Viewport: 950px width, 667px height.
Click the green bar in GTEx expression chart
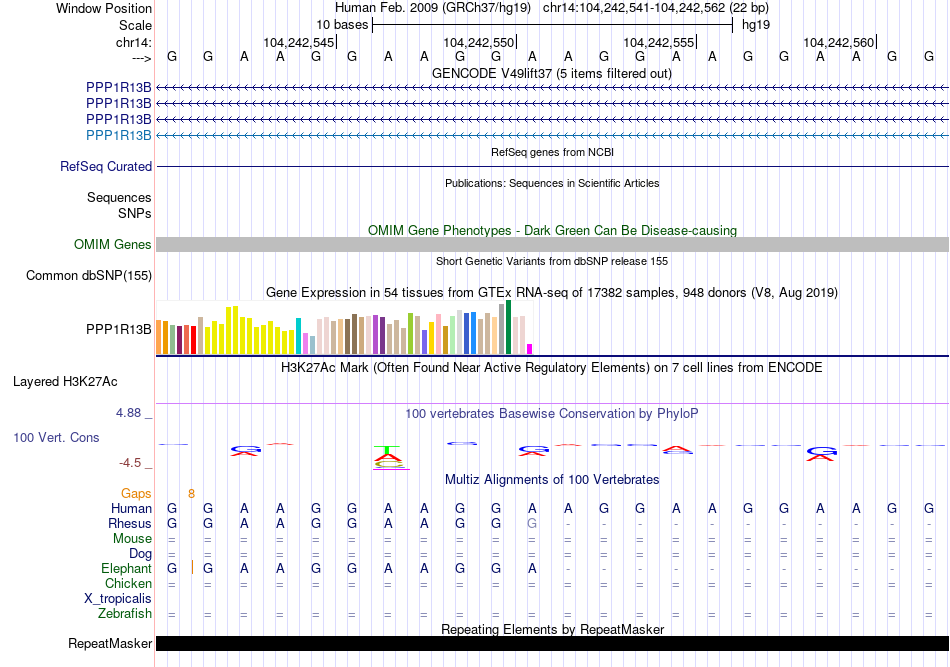(x=509, y=327)
